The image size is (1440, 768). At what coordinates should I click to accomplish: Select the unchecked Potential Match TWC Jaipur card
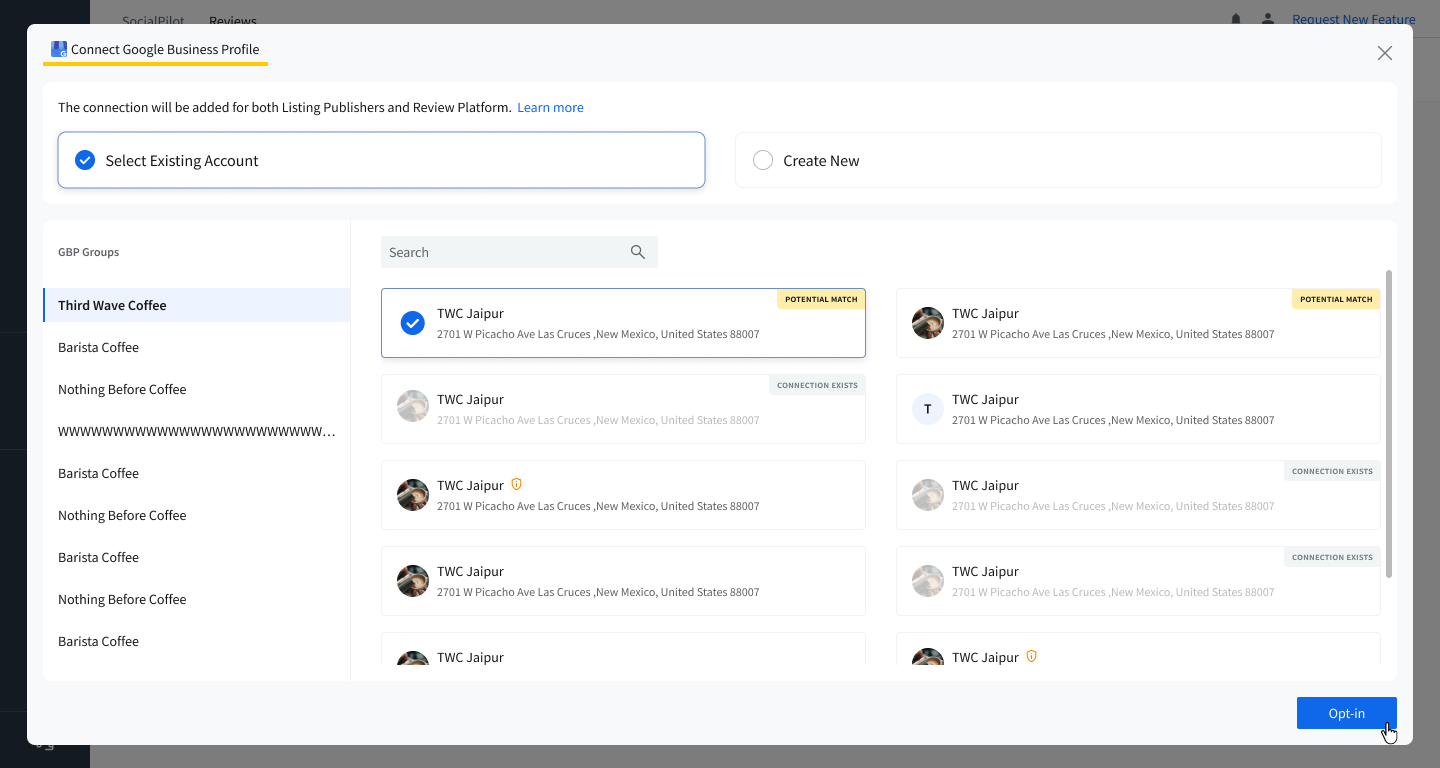1138,323
